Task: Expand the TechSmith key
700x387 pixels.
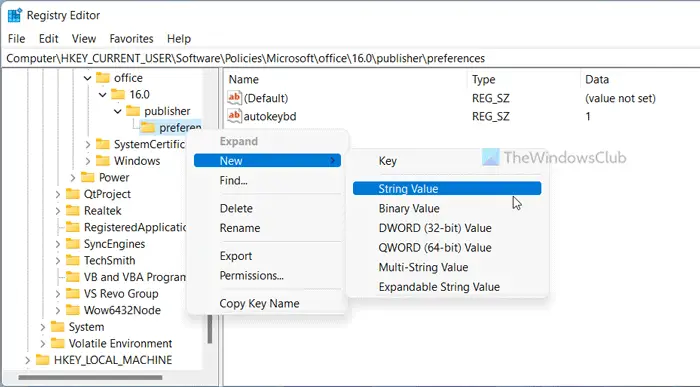Action: 58,260
